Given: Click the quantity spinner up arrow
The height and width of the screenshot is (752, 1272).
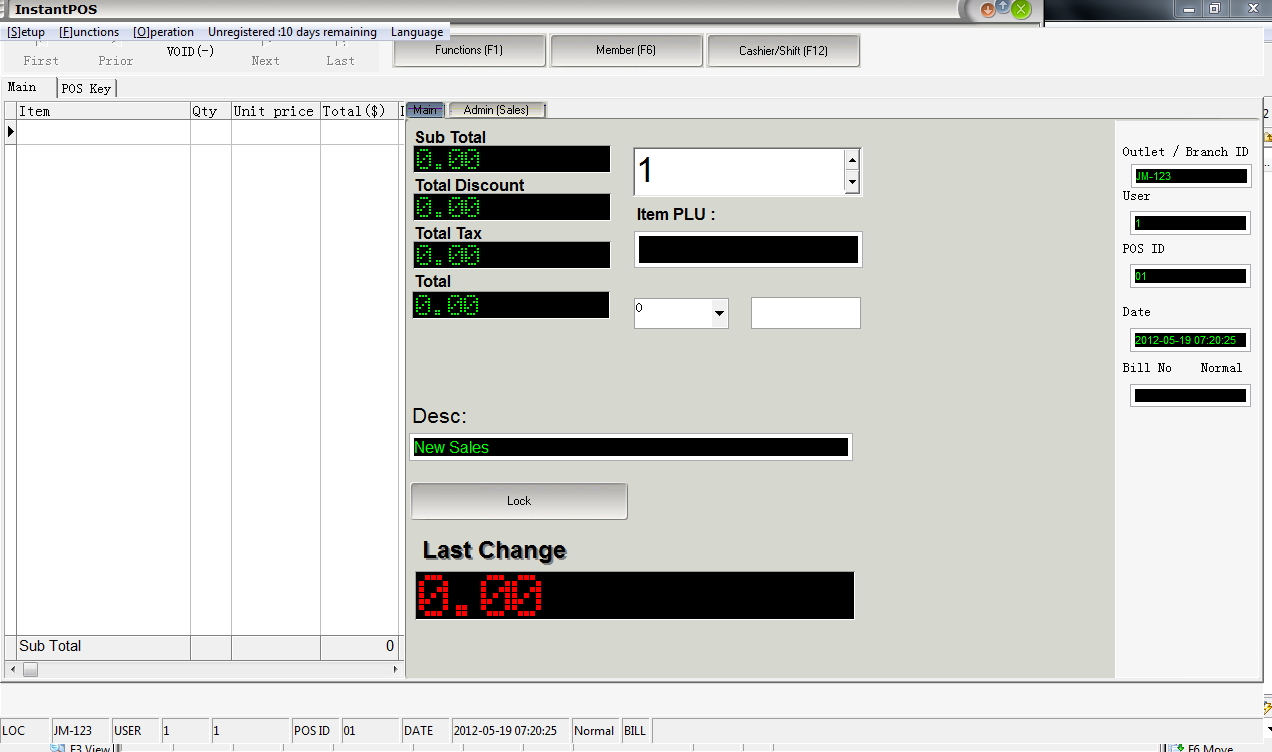Looking at the screenshot, I should (x=851, y=159).
